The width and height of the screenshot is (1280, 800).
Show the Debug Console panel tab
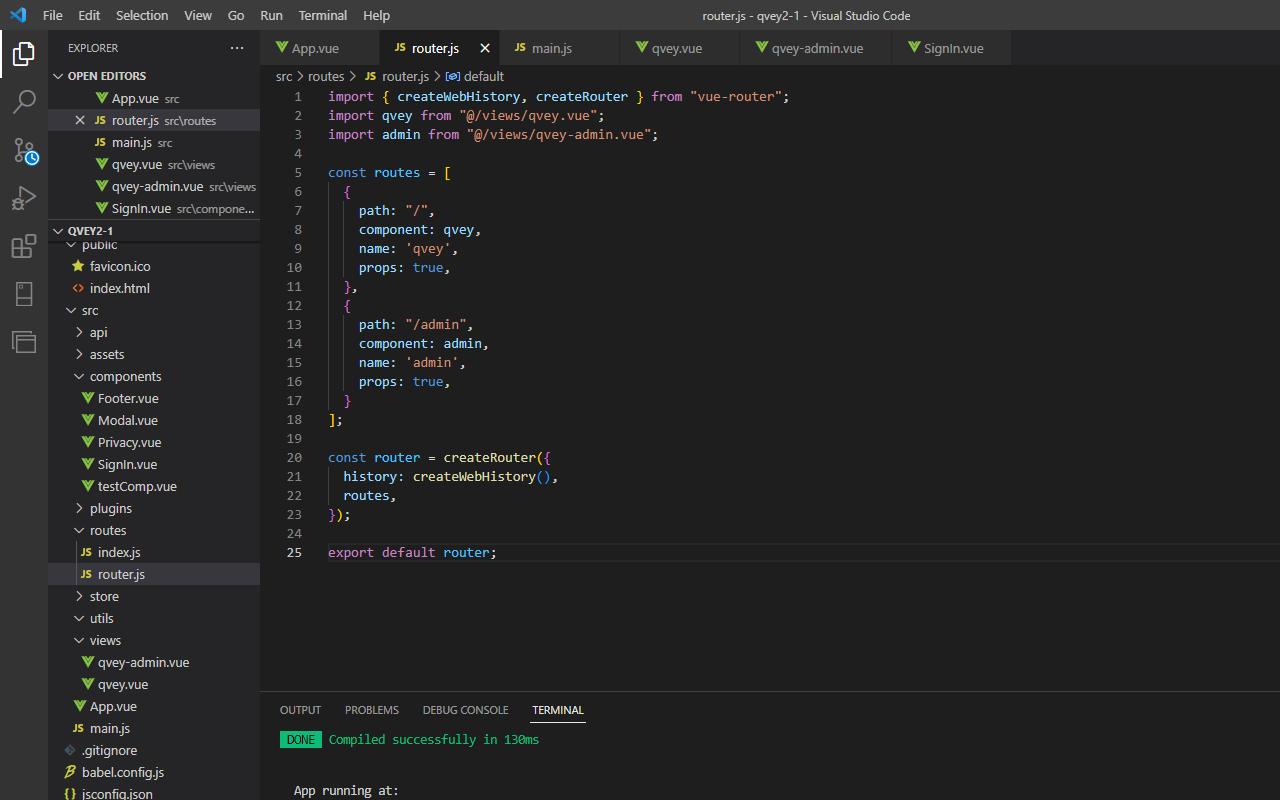(x=465, y=710)
